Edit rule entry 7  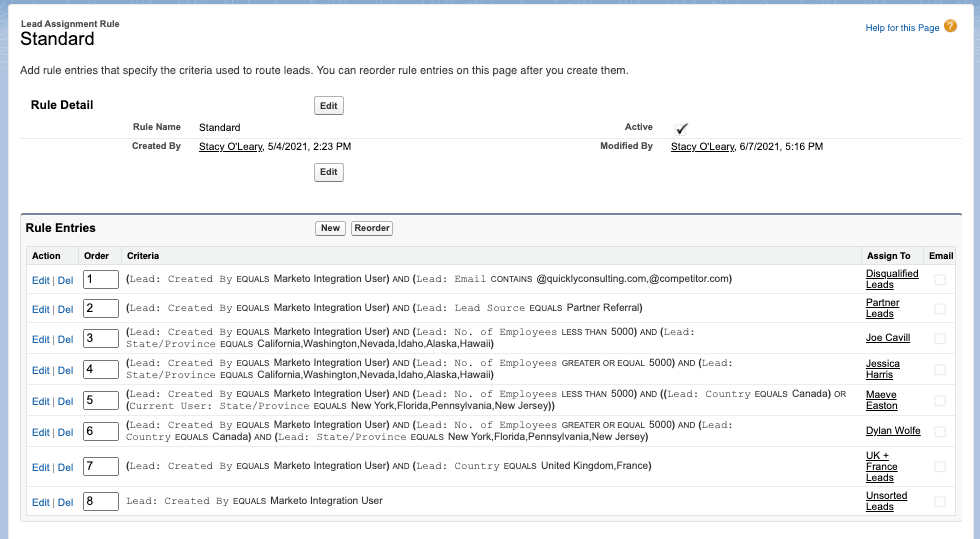pos(41,467)
